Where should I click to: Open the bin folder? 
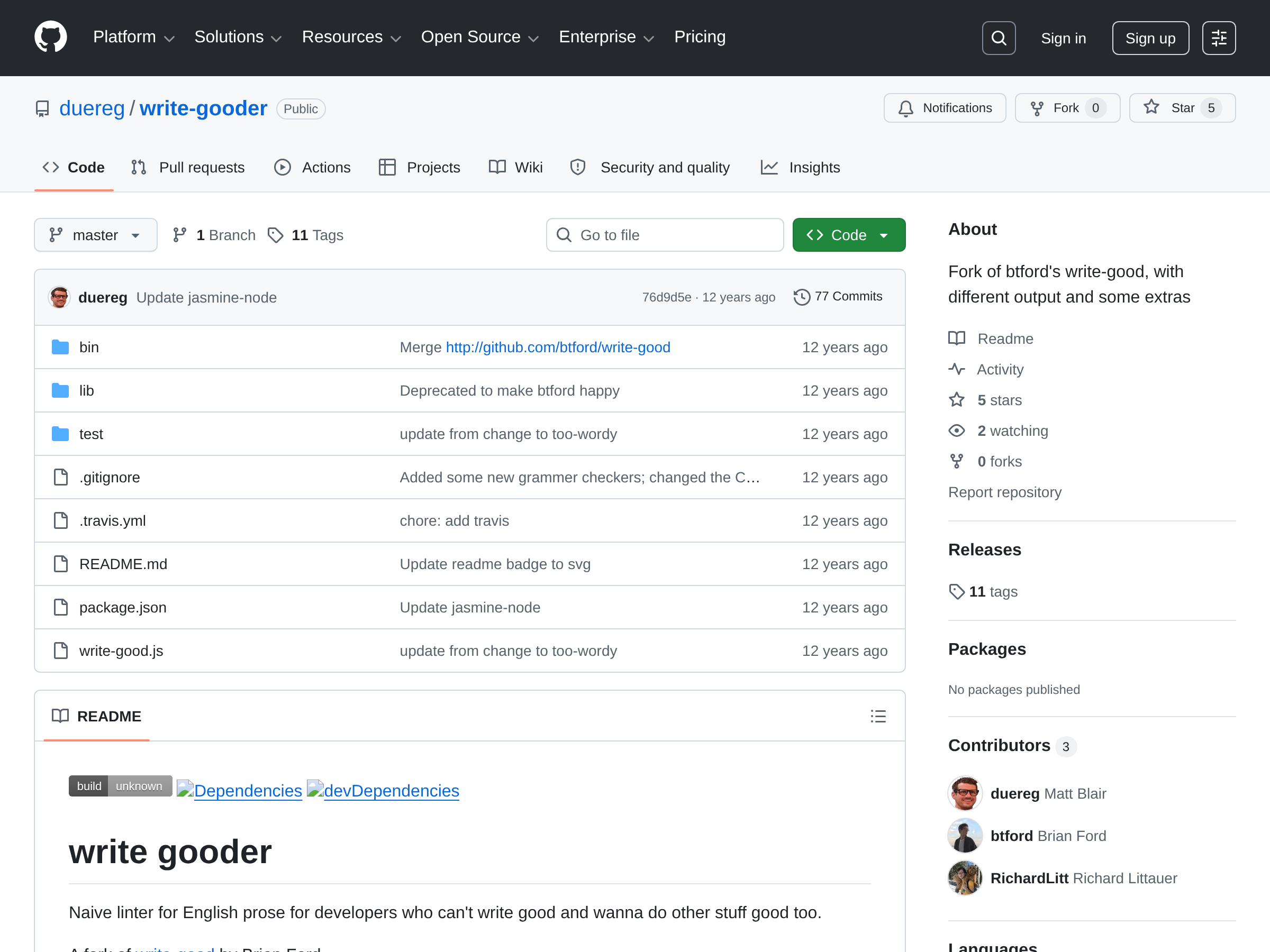tap(89, 347)
